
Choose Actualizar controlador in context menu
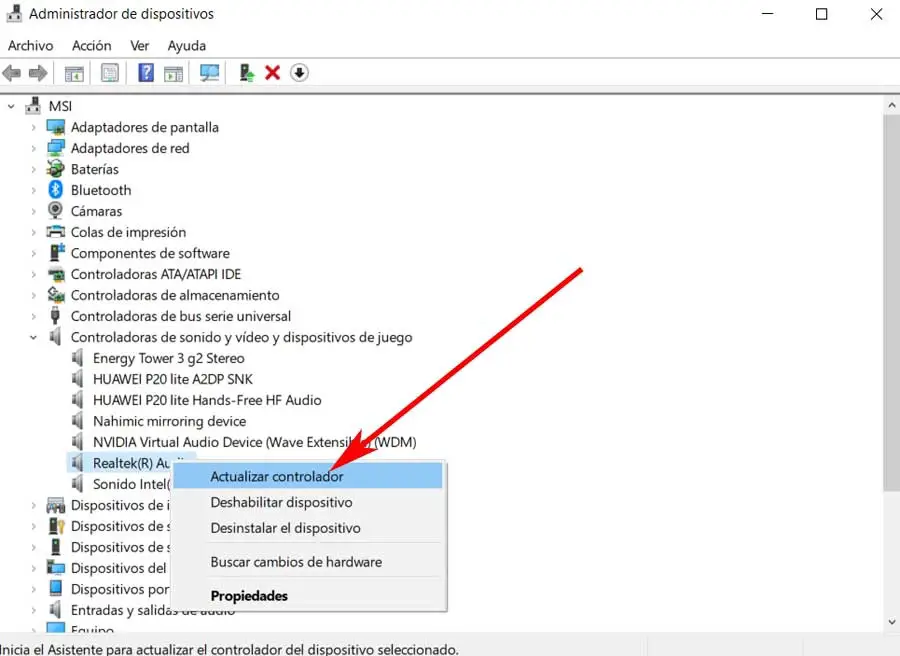(308, 476)
